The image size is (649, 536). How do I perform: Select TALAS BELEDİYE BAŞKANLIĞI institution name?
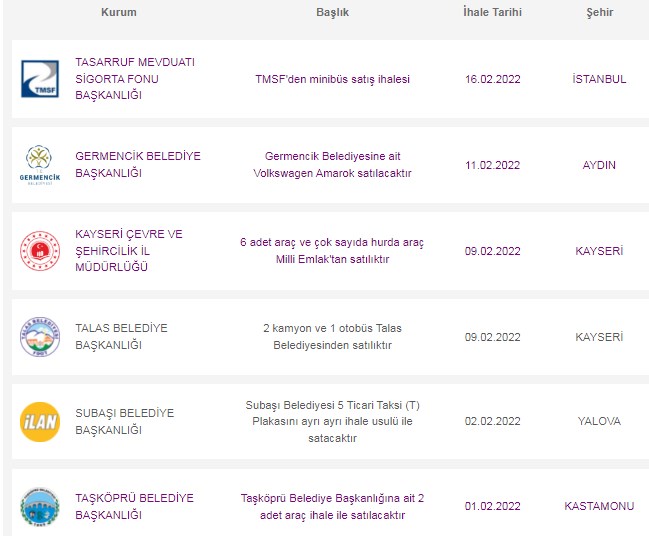pos(121,337)
